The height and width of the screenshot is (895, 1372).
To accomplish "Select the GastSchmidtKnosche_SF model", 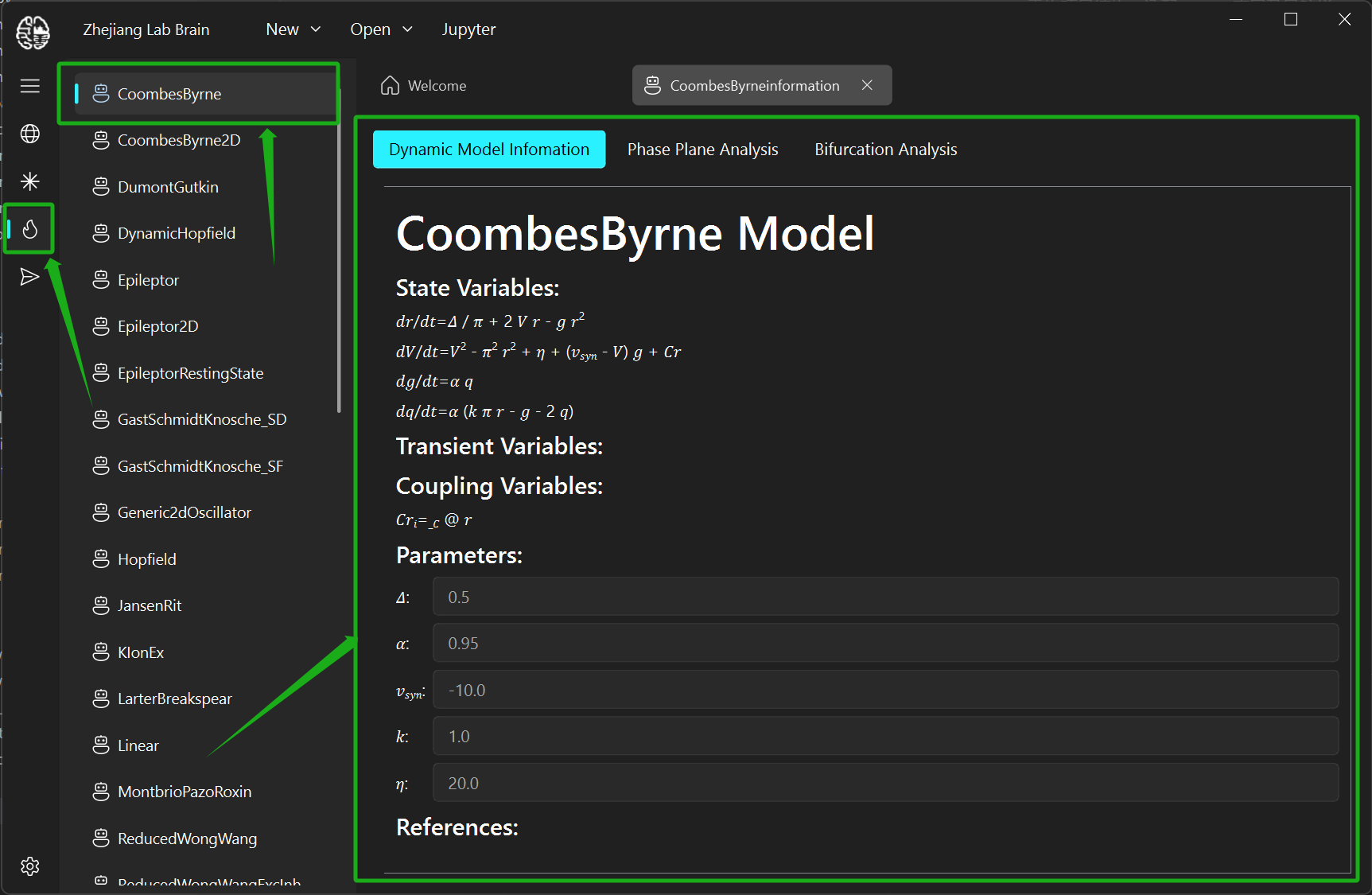I will point(199,466).
